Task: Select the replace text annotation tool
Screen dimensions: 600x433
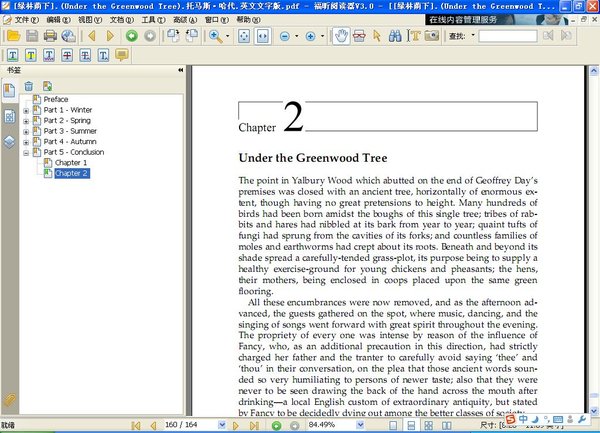Action: (x=85, y=55)
